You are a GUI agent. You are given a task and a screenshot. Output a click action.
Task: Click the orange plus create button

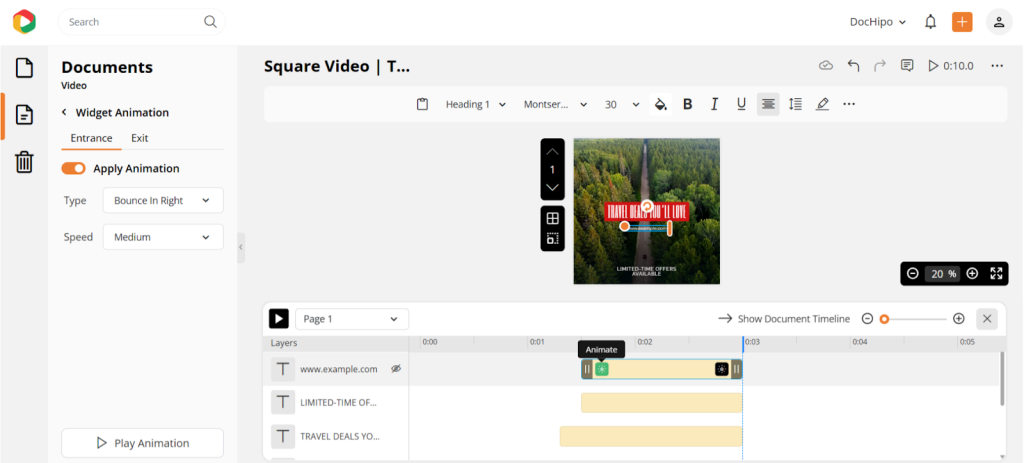[x=962, y=22]
